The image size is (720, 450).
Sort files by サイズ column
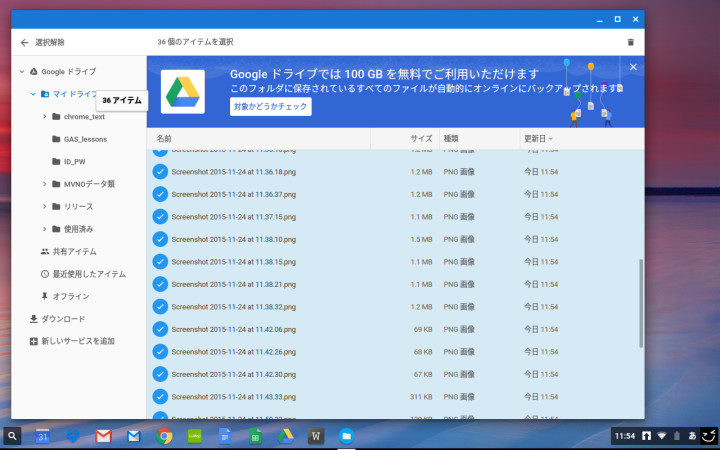point(421,139)
